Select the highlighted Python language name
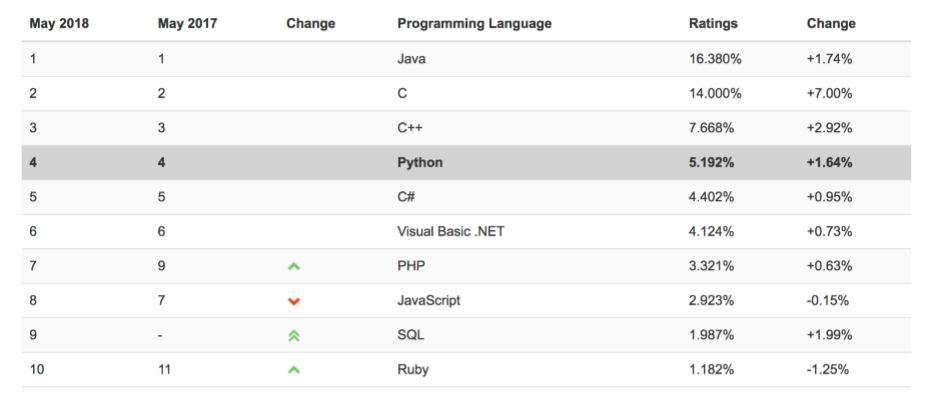This screenshot has width=936, height=400. 420,162
